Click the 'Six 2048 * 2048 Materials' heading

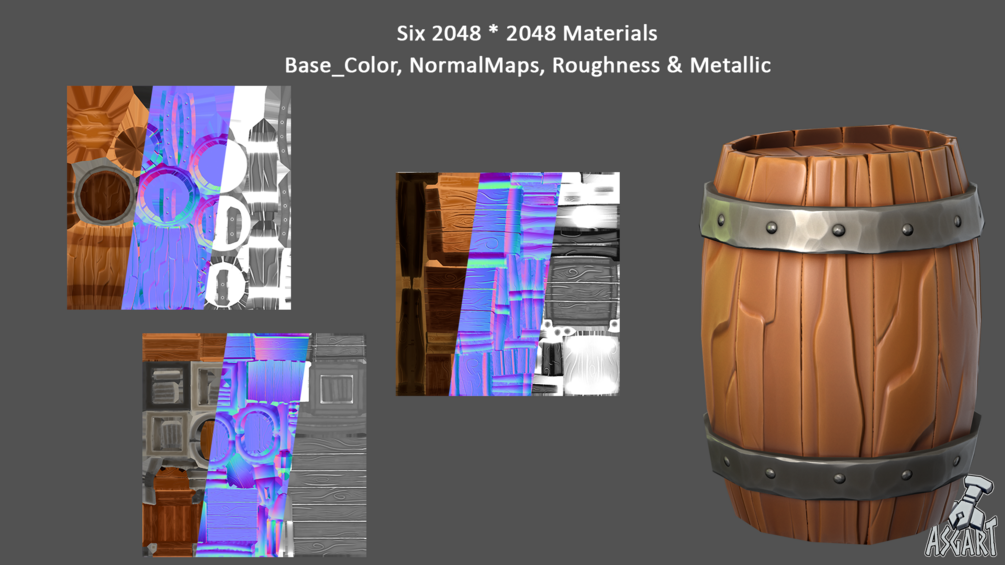point(527,33)
